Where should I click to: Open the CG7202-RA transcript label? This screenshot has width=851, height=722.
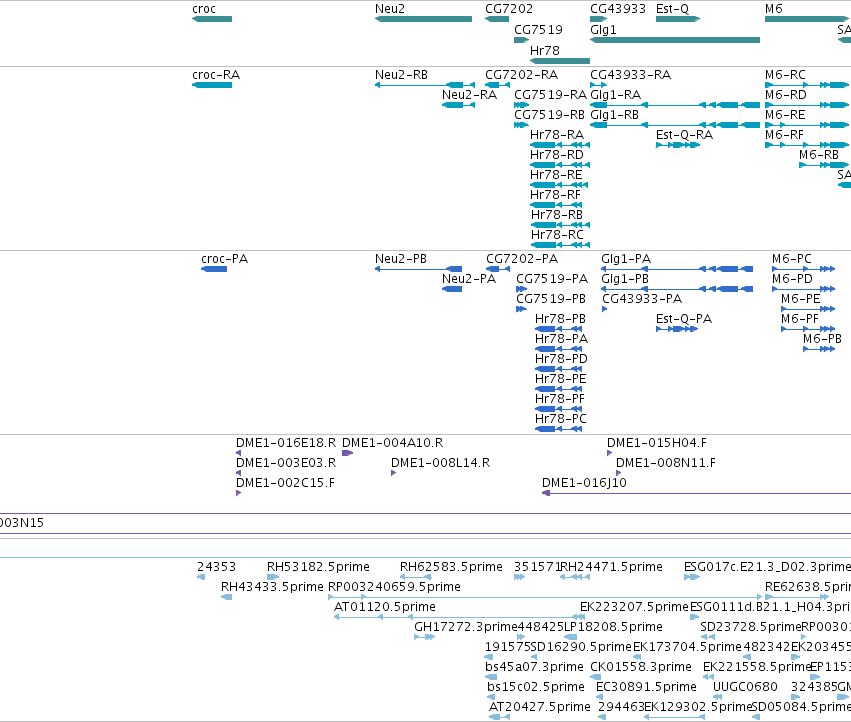pyautogui.click(x=521, y=75)
